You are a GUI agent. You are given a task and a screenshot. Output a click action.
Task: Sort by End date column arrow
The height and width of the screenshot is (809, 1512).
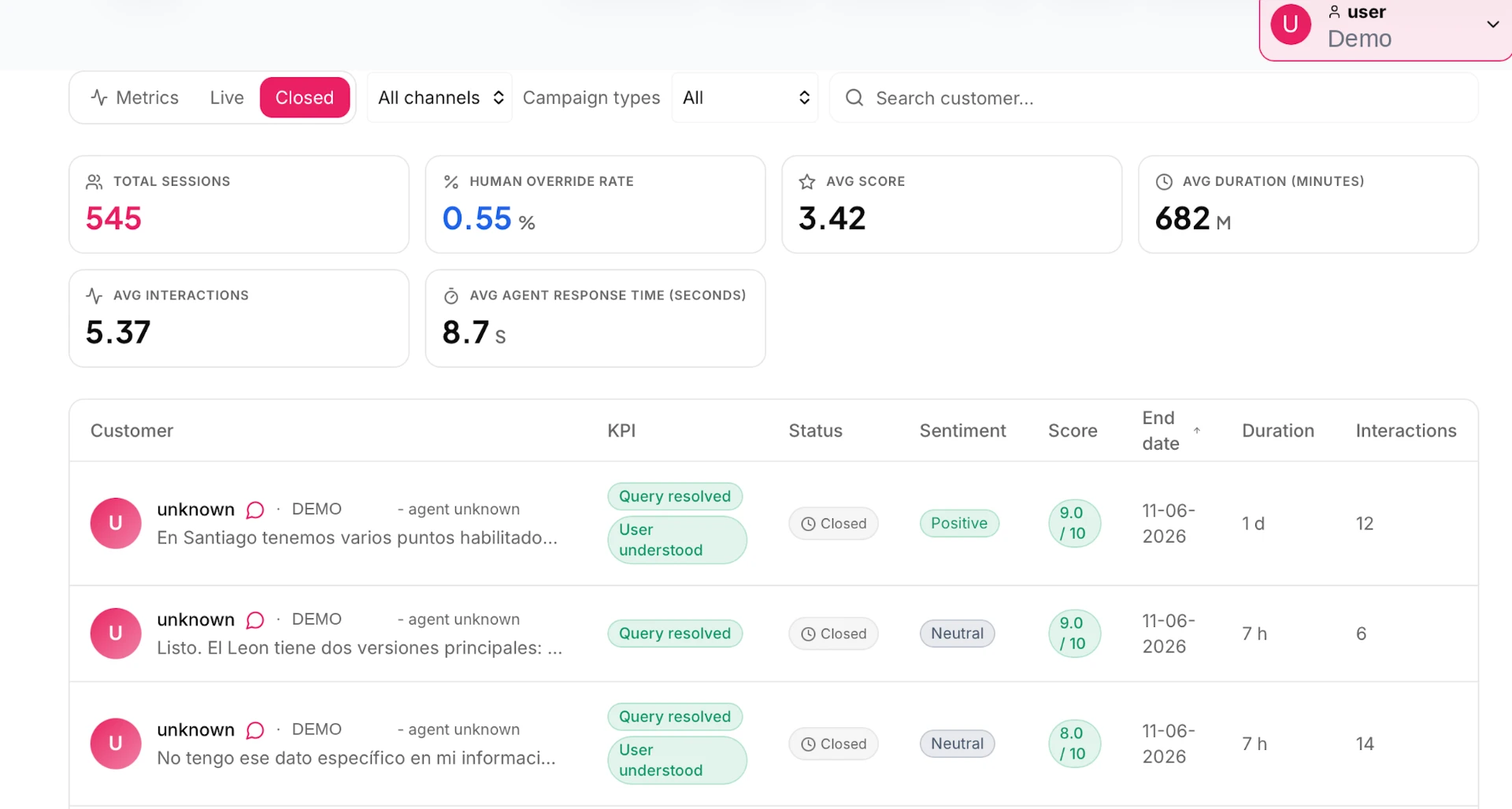tap(1197, 430)
